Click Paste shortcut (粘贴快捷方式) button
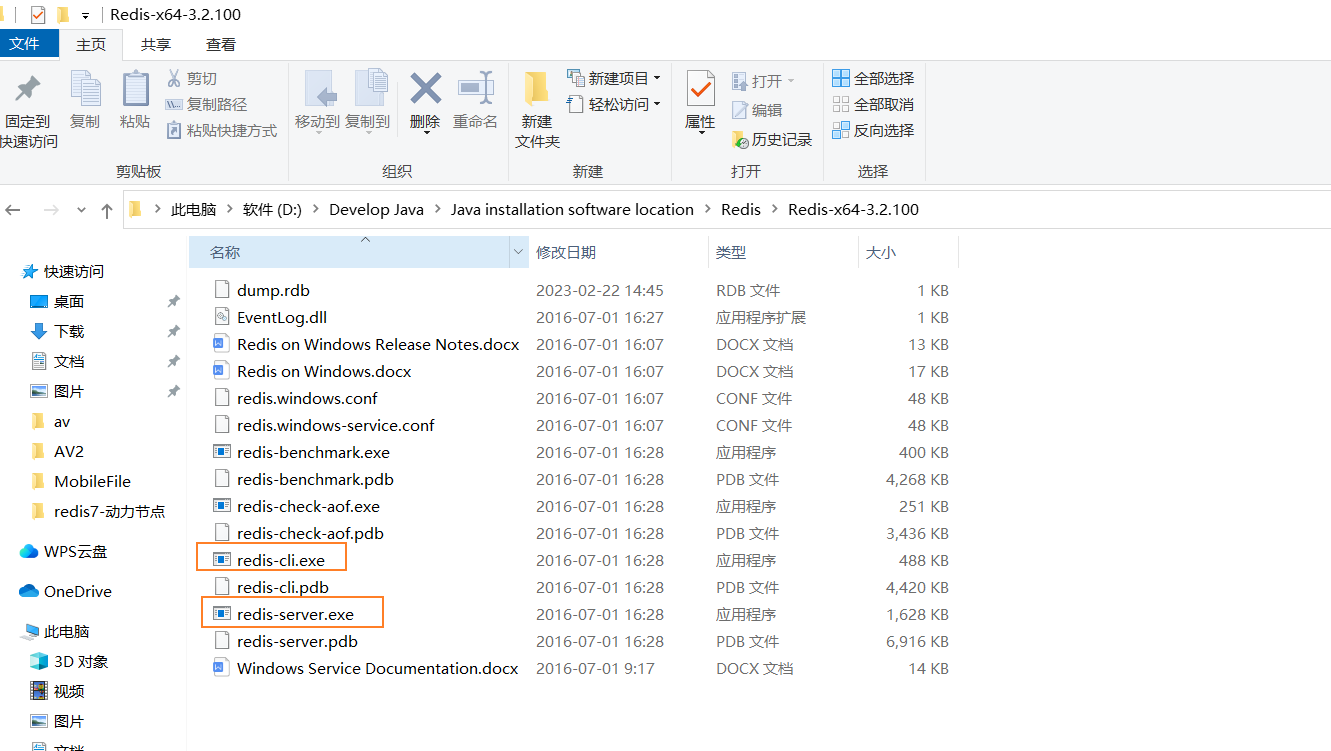1331x751 pixels. tap(221, 130)
